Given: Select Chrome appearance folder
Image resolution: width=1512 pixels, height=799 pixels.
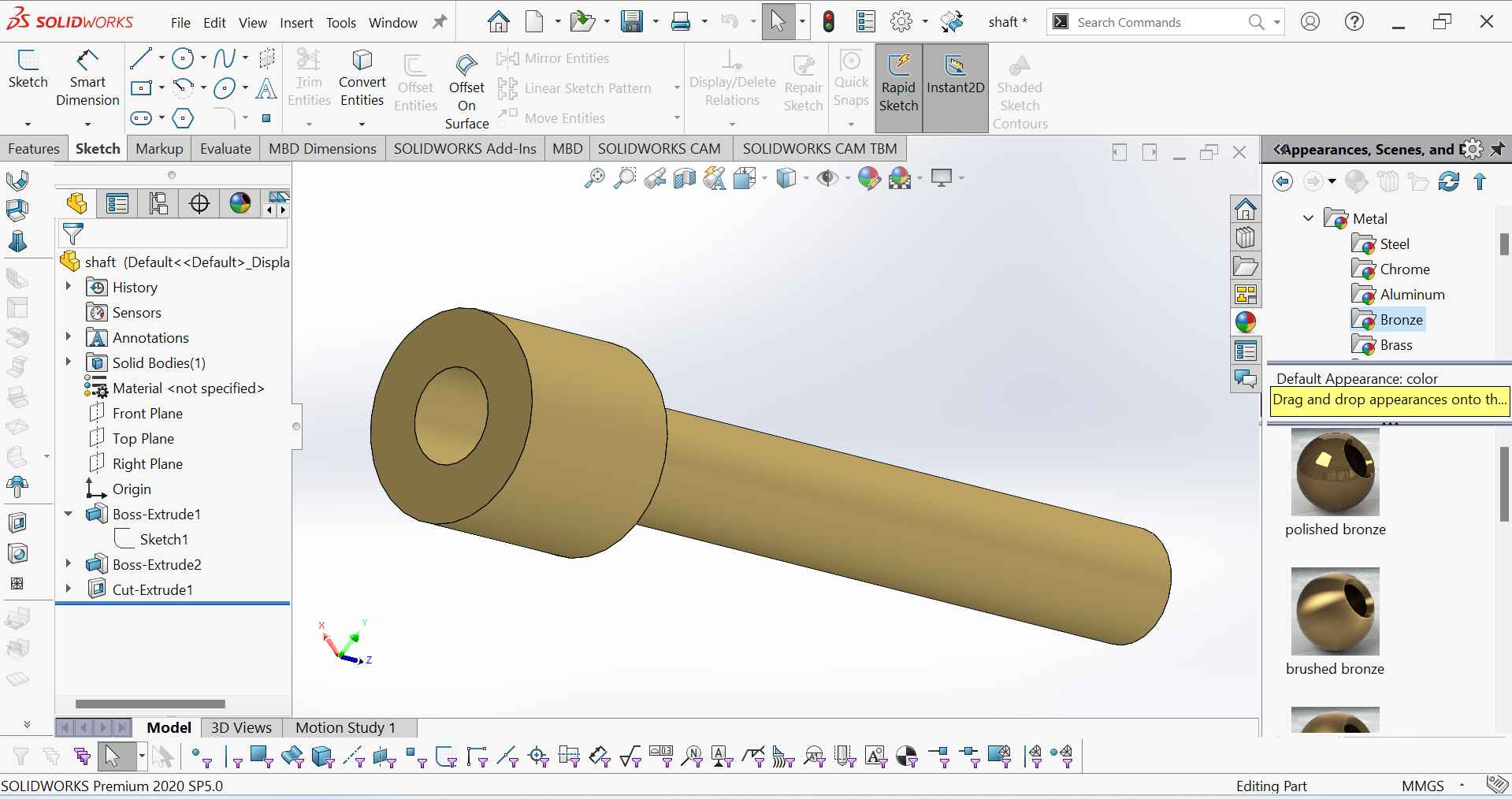Looking at the screenshot, I should tap(1391, 269).
